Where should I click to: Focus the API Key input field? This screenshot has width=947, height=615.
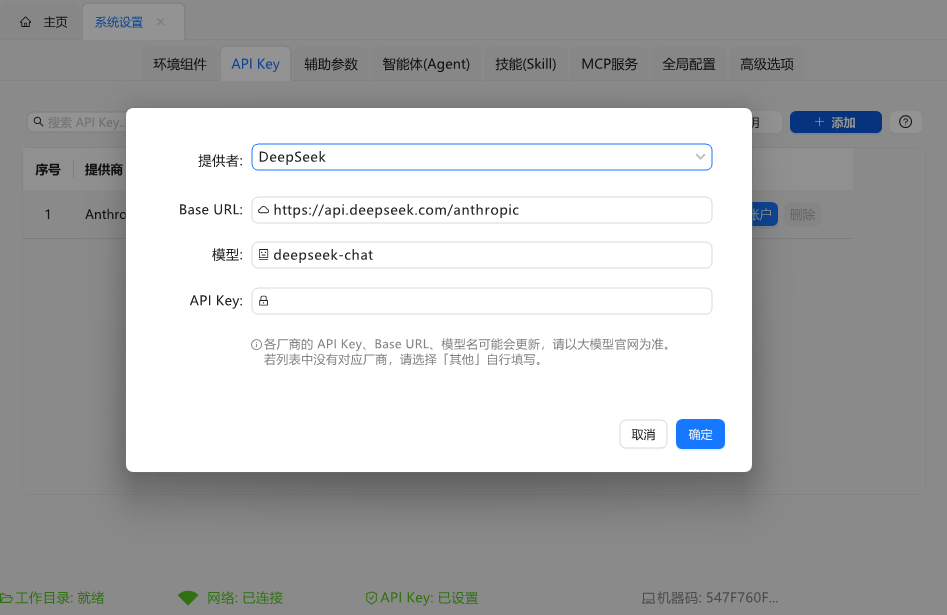tap(490, 301)
